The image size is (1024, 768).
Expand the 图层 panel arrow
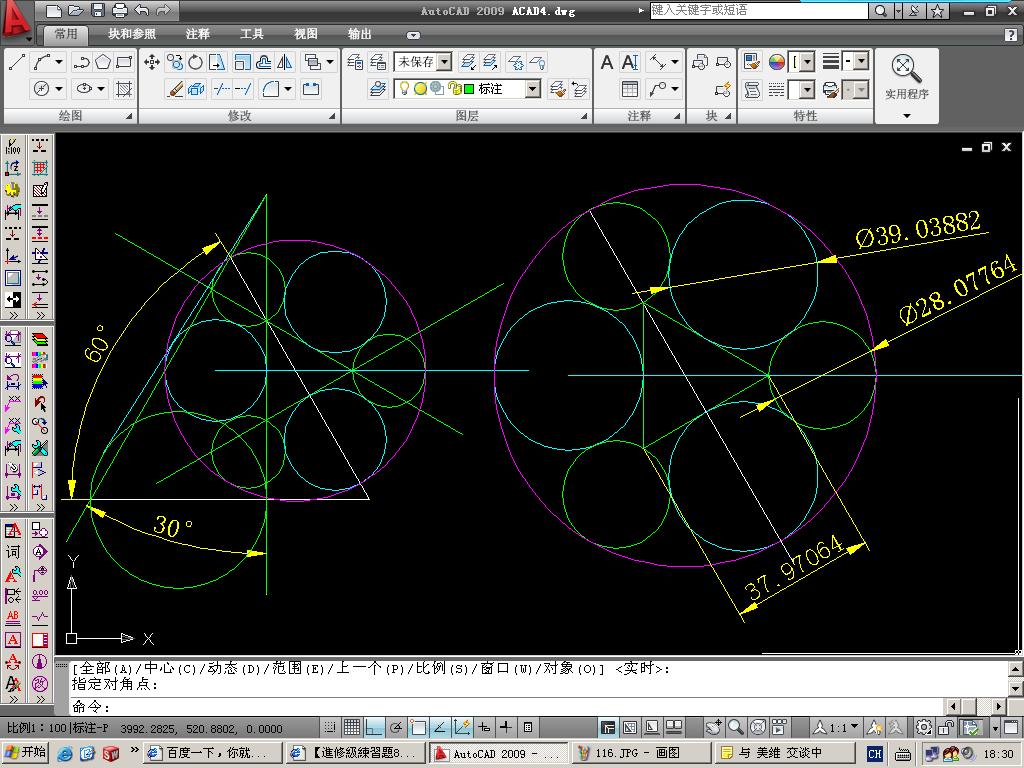coord(584,116)
